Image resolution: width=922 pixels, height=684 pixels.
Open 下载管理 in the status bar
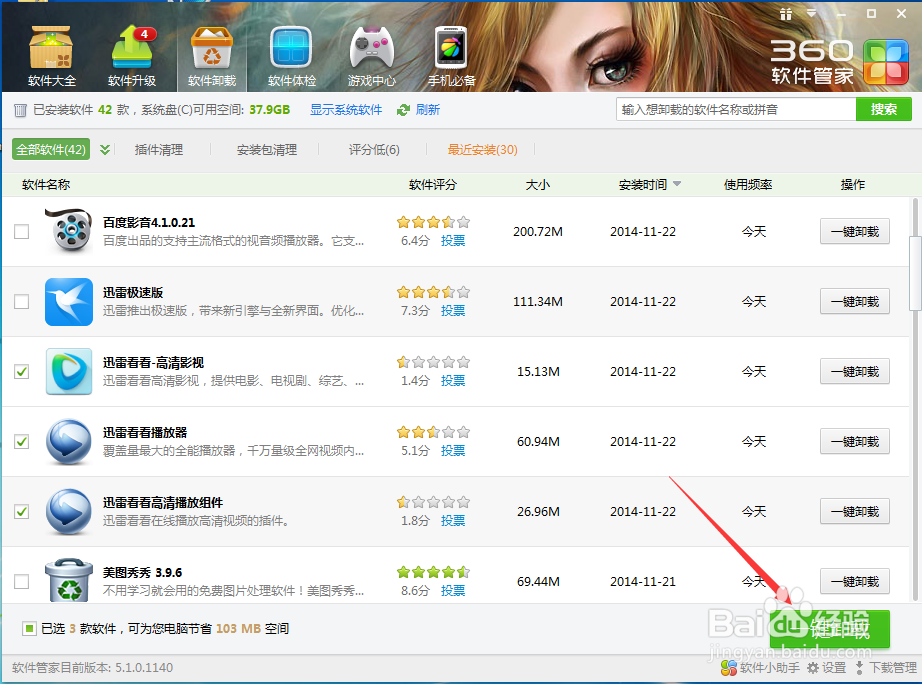coord(885,668)
